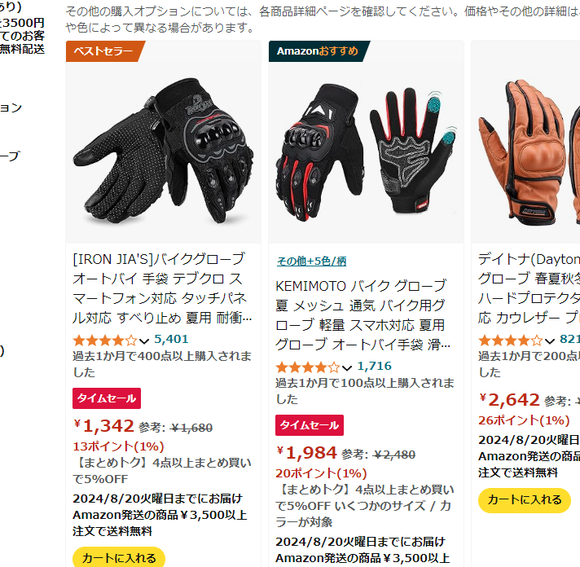Viewport: 580px width, 567px height.
Task: Open the KEMIMOTO バイク グローブ title link
Action: pos(363,315)
